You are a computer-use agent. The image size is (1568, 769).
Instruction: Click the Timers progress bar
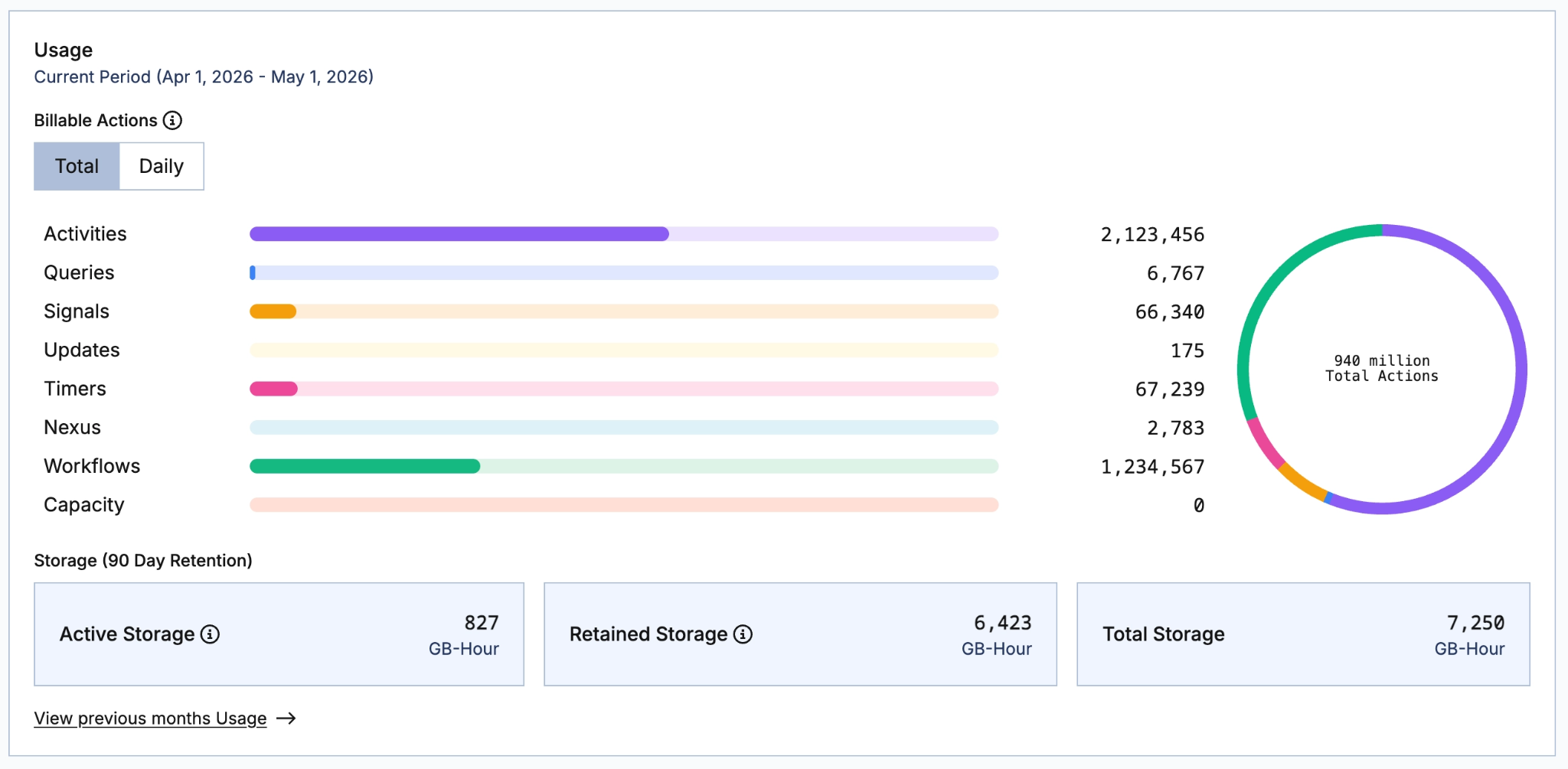pos(624,389)
